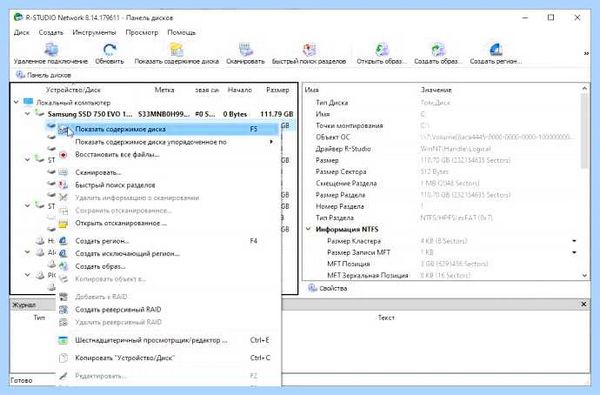Click Быстрый поиск разделов toolbar icon

coord(309,54)
